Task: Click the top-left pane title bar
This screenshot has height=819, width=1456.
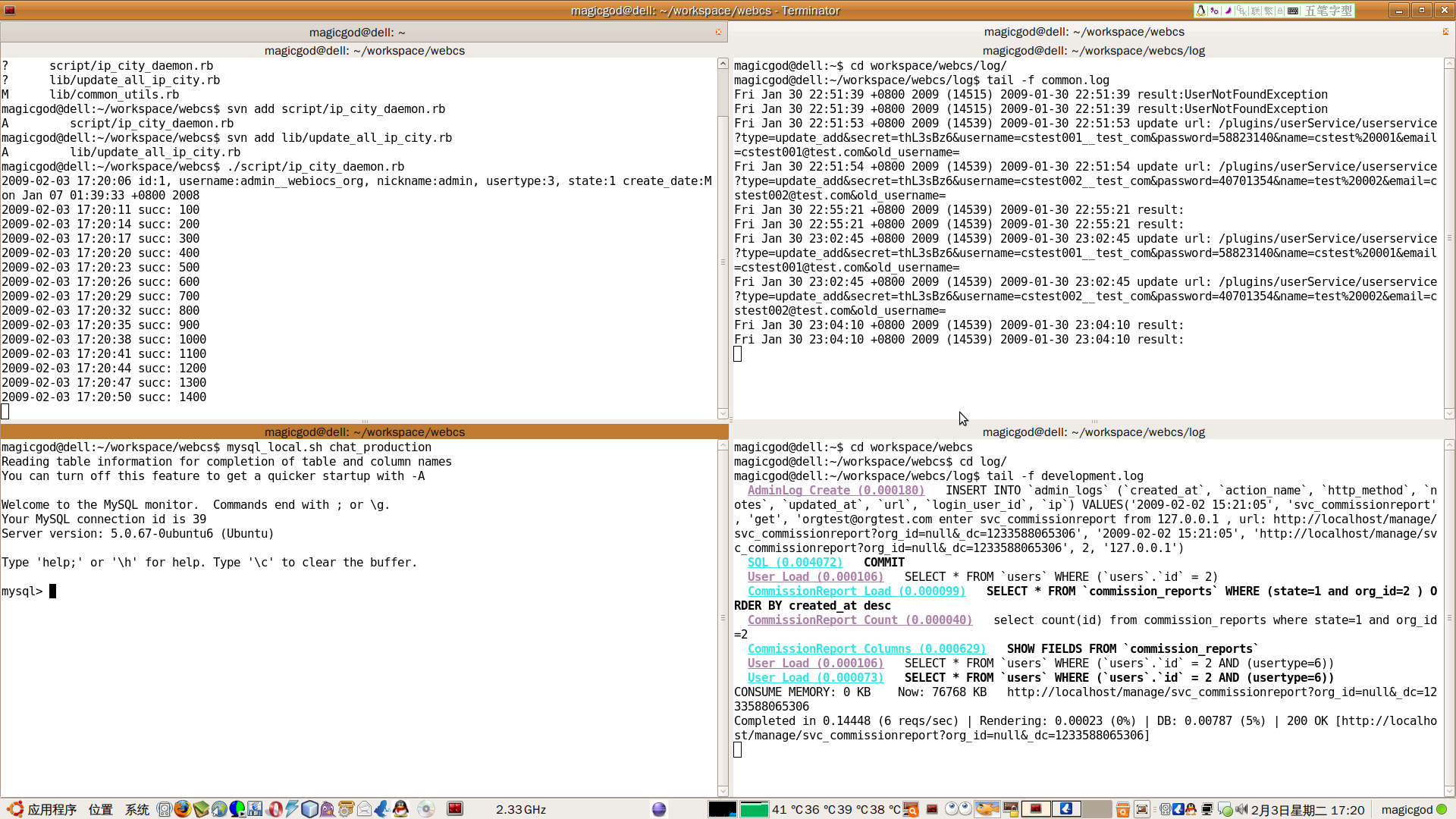Action: pyautogui.click(x=364, y=51)
